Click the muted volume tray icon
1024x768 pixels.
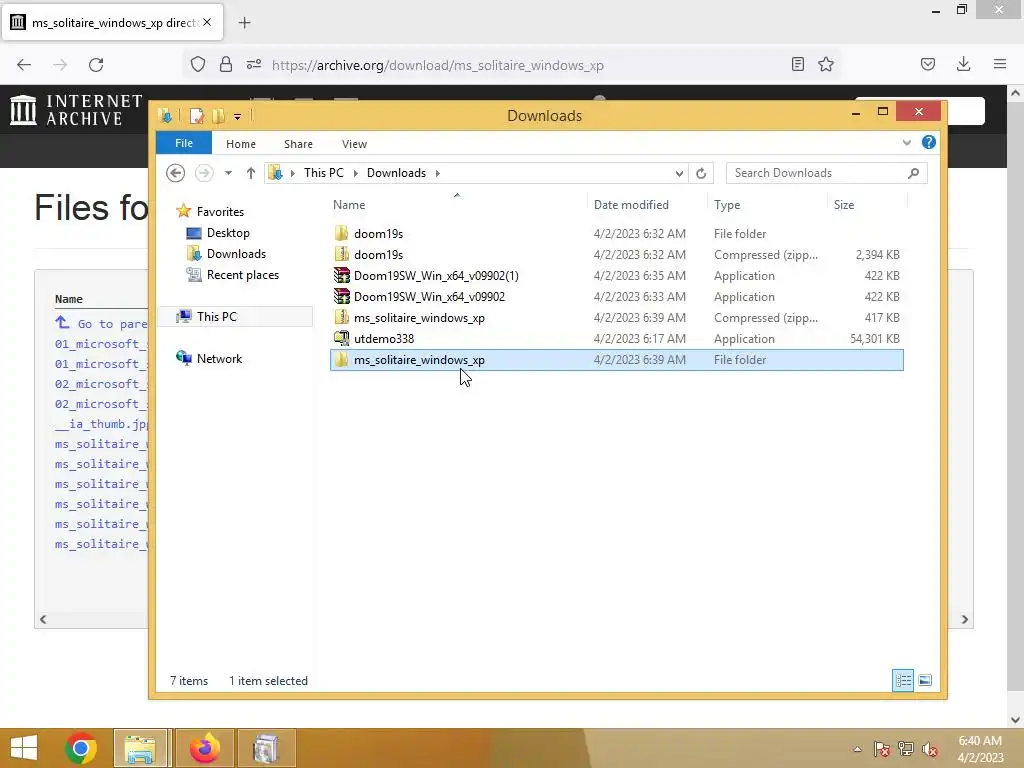pos(930,749)
